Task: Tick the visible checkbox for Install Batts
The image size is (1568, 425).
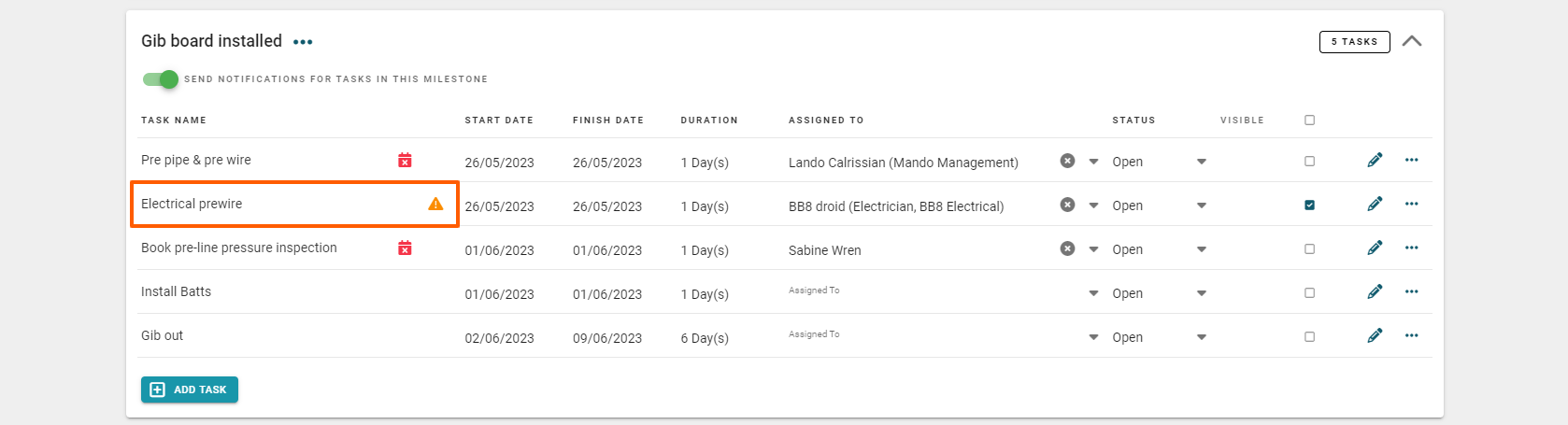Action: (x=1309, y=293)
